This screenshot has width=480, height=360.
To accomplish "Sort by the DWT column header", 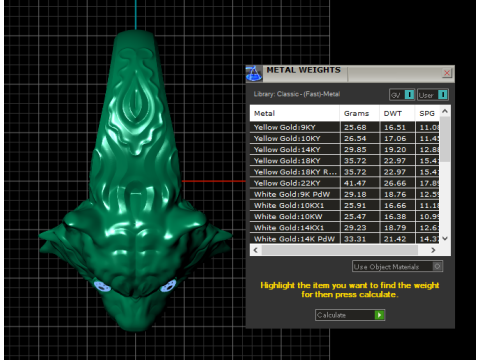I will tap(397, 113).
